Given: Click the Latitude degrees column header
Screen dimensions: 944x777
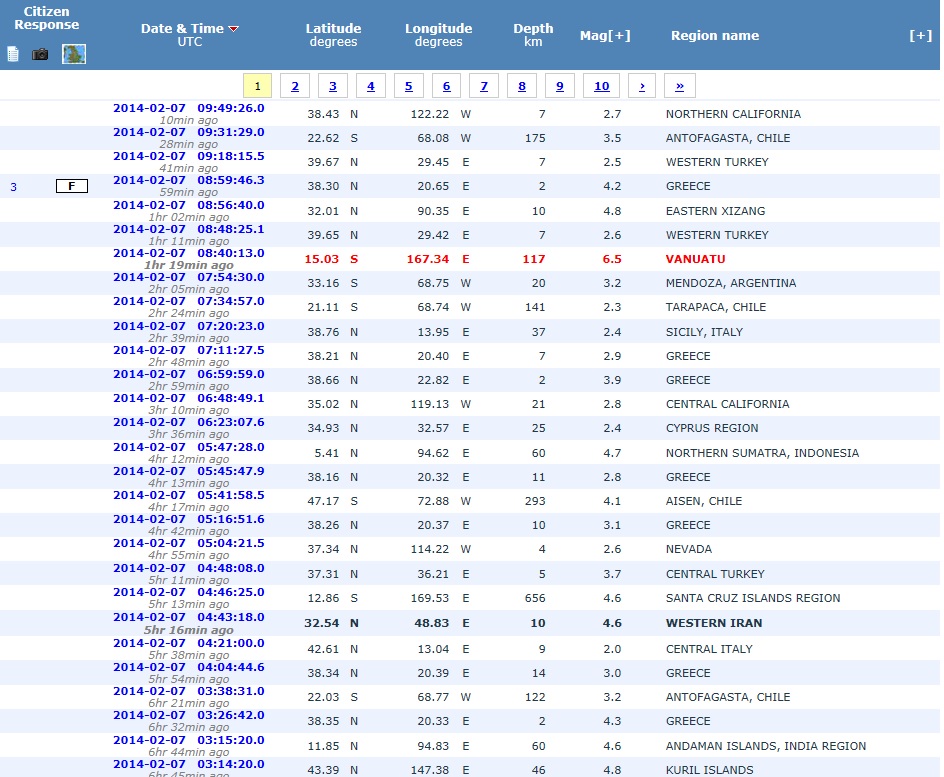Looking at the screenshot, I should pyautogui.click(x=333, y=35).
